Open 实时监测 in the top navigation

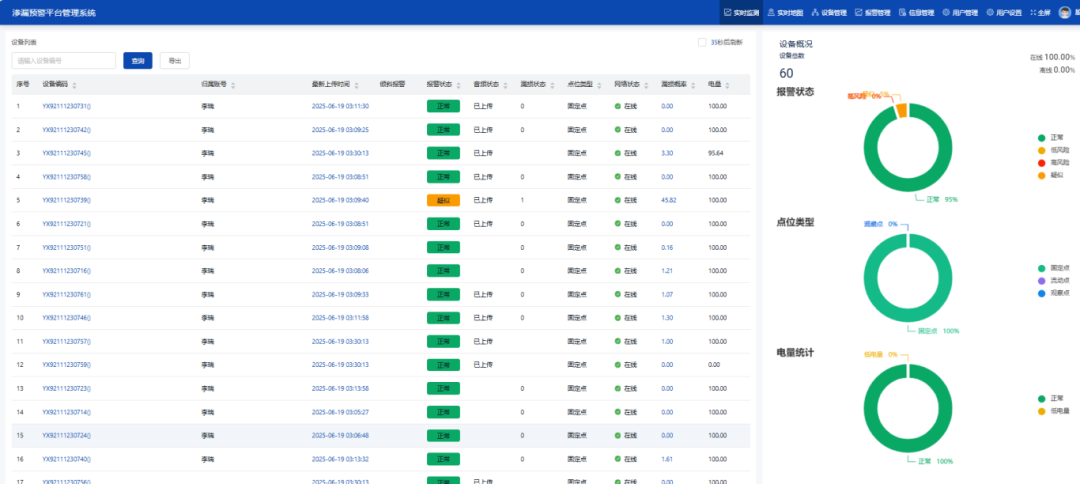(743, 13)
